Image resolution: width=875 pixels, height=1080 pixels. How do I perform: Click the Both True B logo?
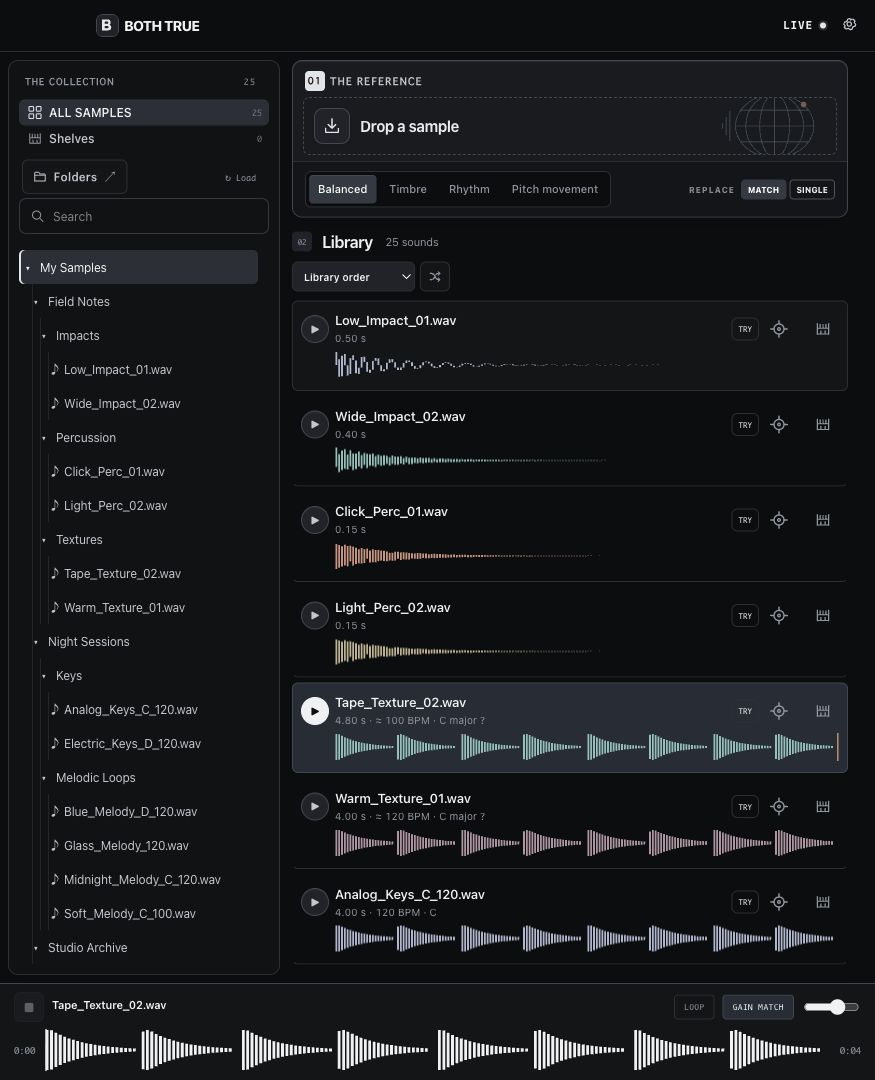(107, 25)
